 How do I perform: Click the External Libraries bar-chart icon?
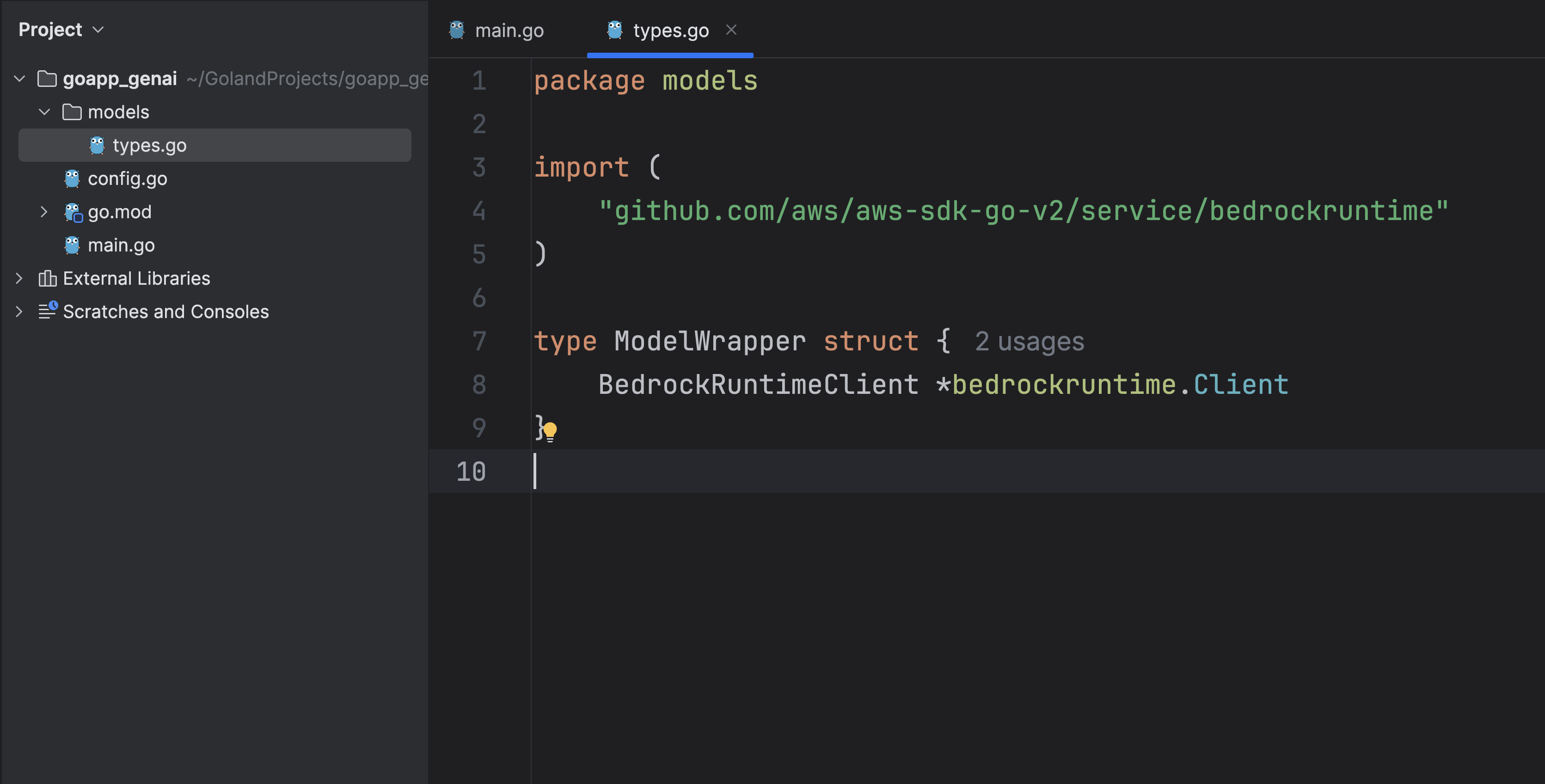click(x=47, y=278)
